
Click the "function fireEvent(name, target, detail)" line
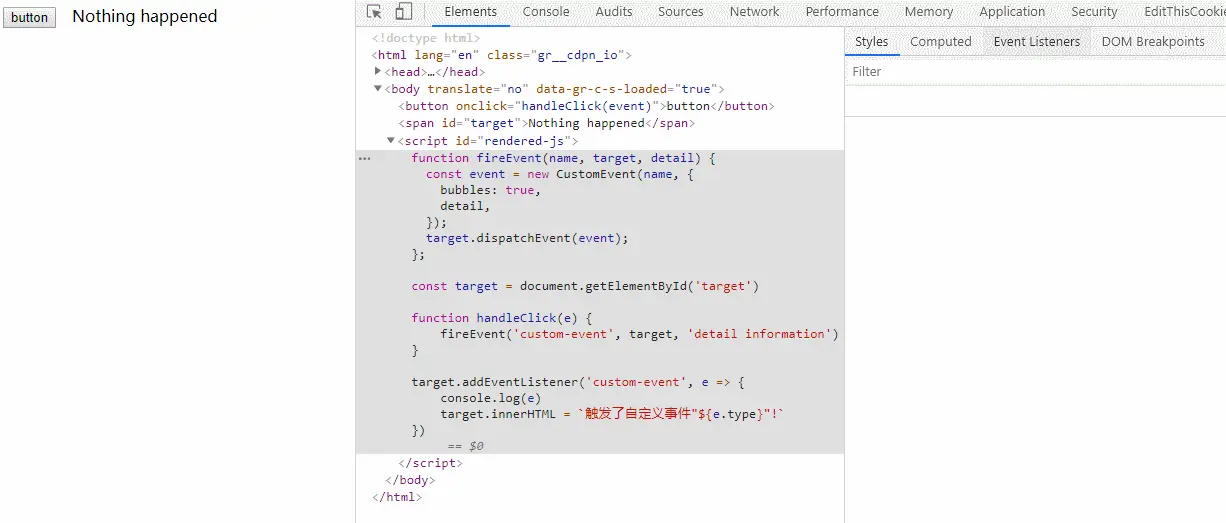click(564, 158)
